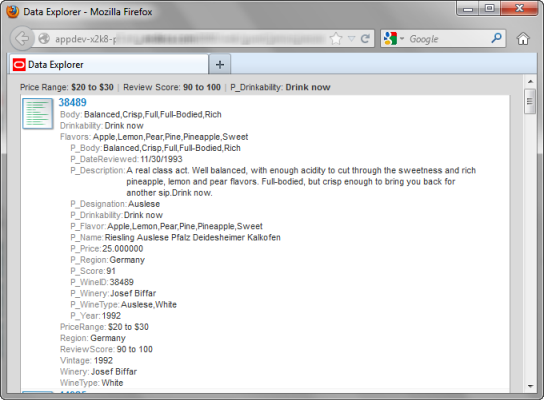Viewport: 544px width, 400px height.
Task: Click the P_Year value 1992
Action: (x=111, y=316)
